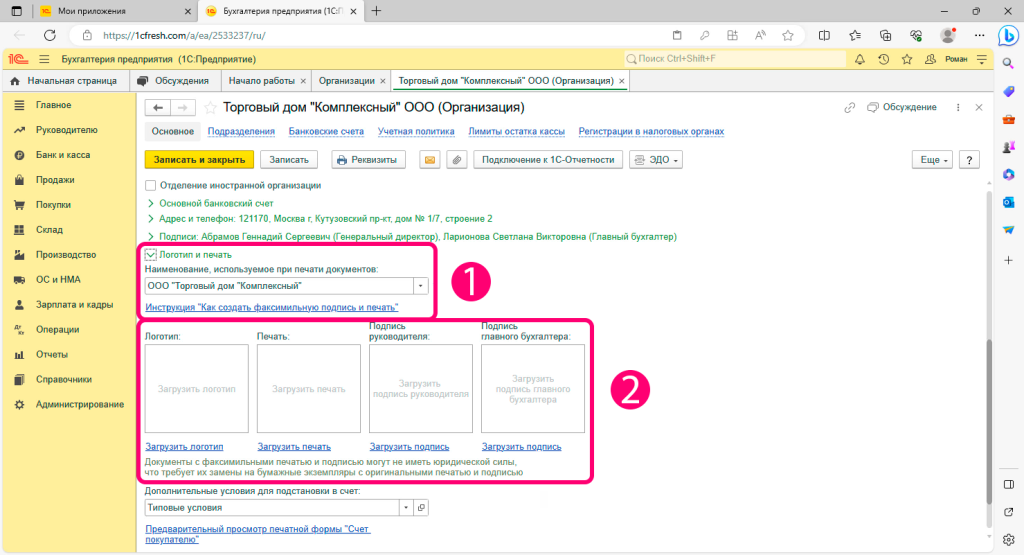Open the Еще dropdown menu
The image size is (1024, 555).
(933, 160)
